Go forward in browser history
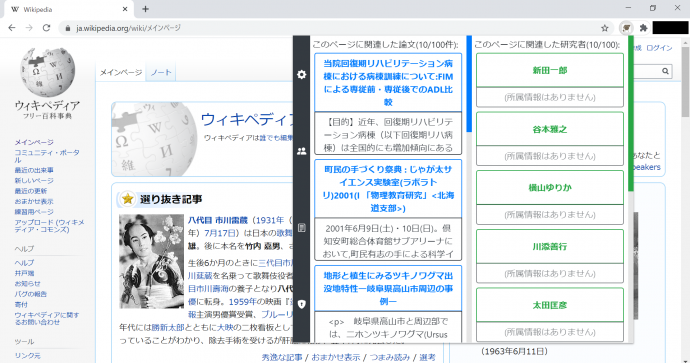690x363 pixels. (29, 28)
